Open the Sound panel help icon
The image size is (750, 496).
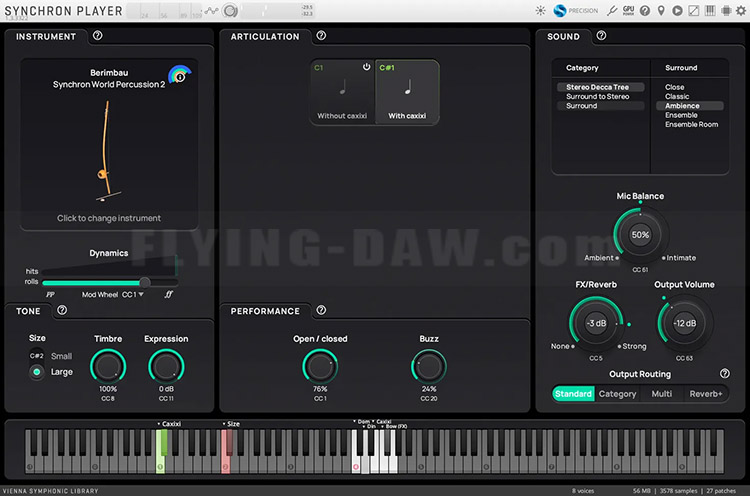[x=602, y=35]
